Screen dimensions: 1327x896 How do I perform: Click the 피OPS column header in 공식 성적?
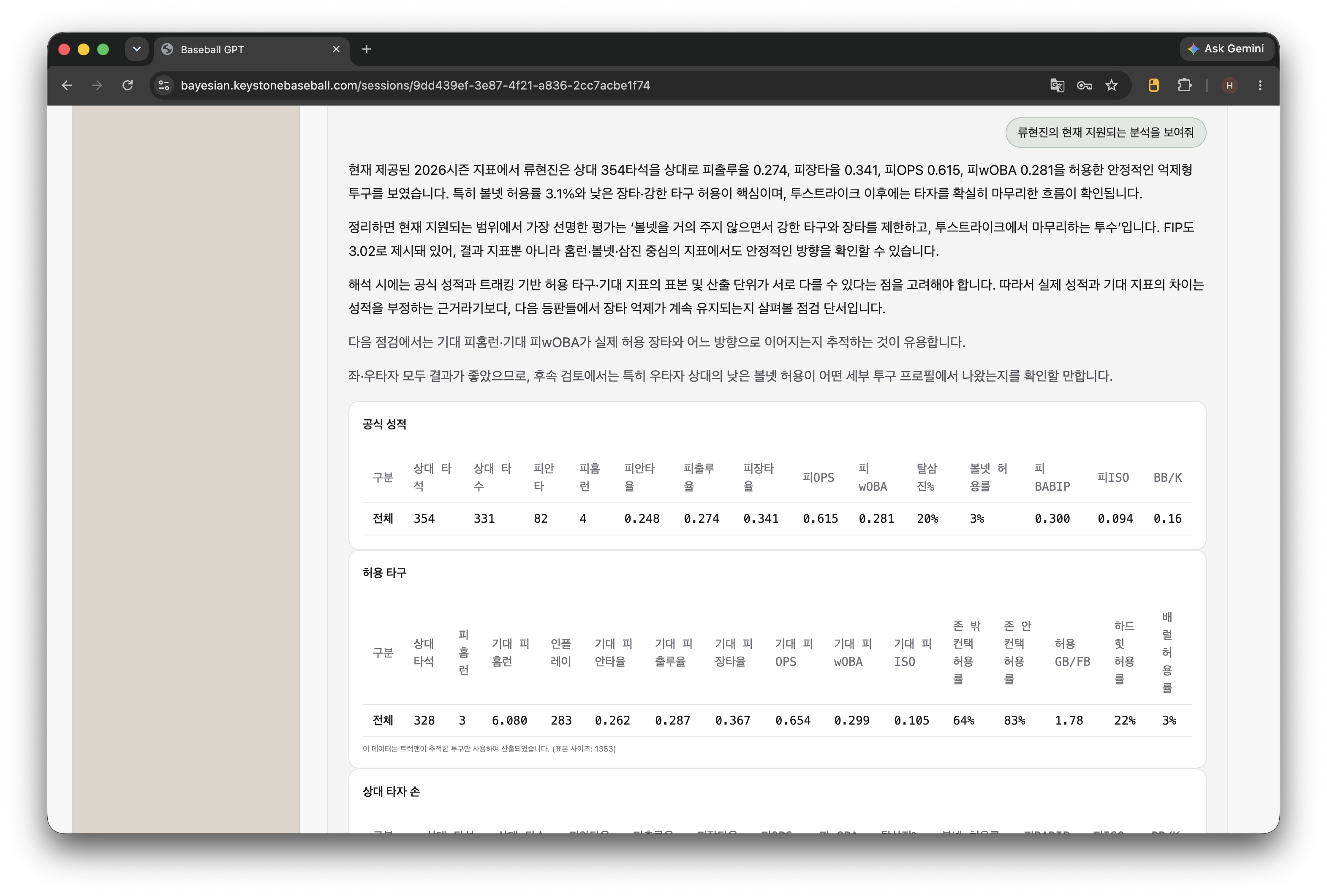[x=818, y=478]
